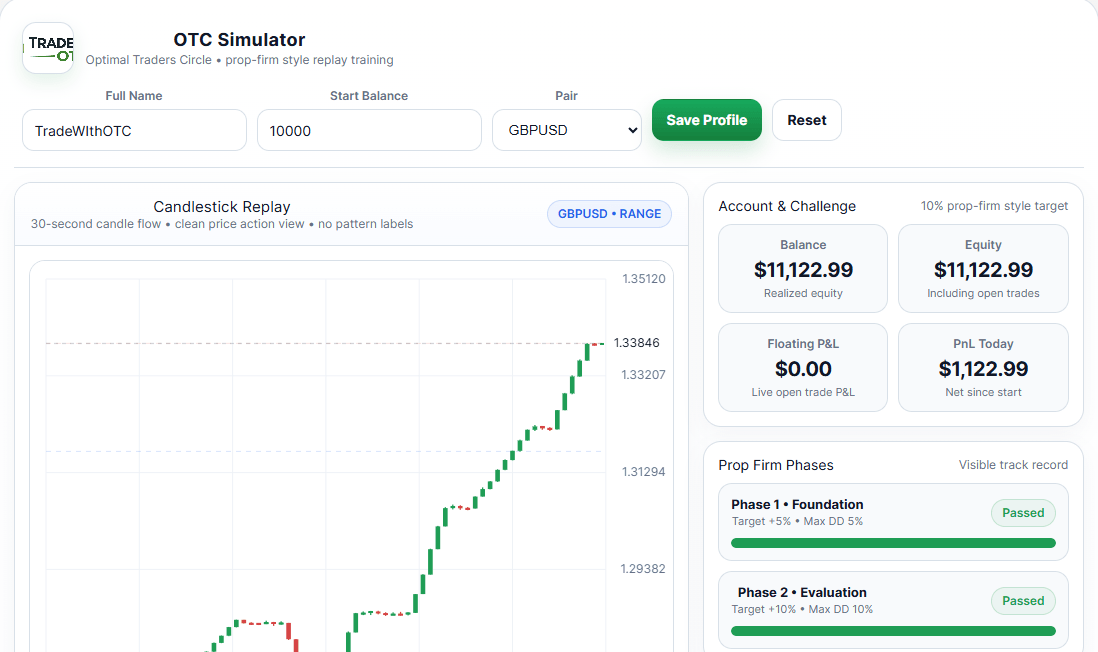Click the Visible track record text
The width and height of the screenshot is (1098, 652).
(1013, 465)
